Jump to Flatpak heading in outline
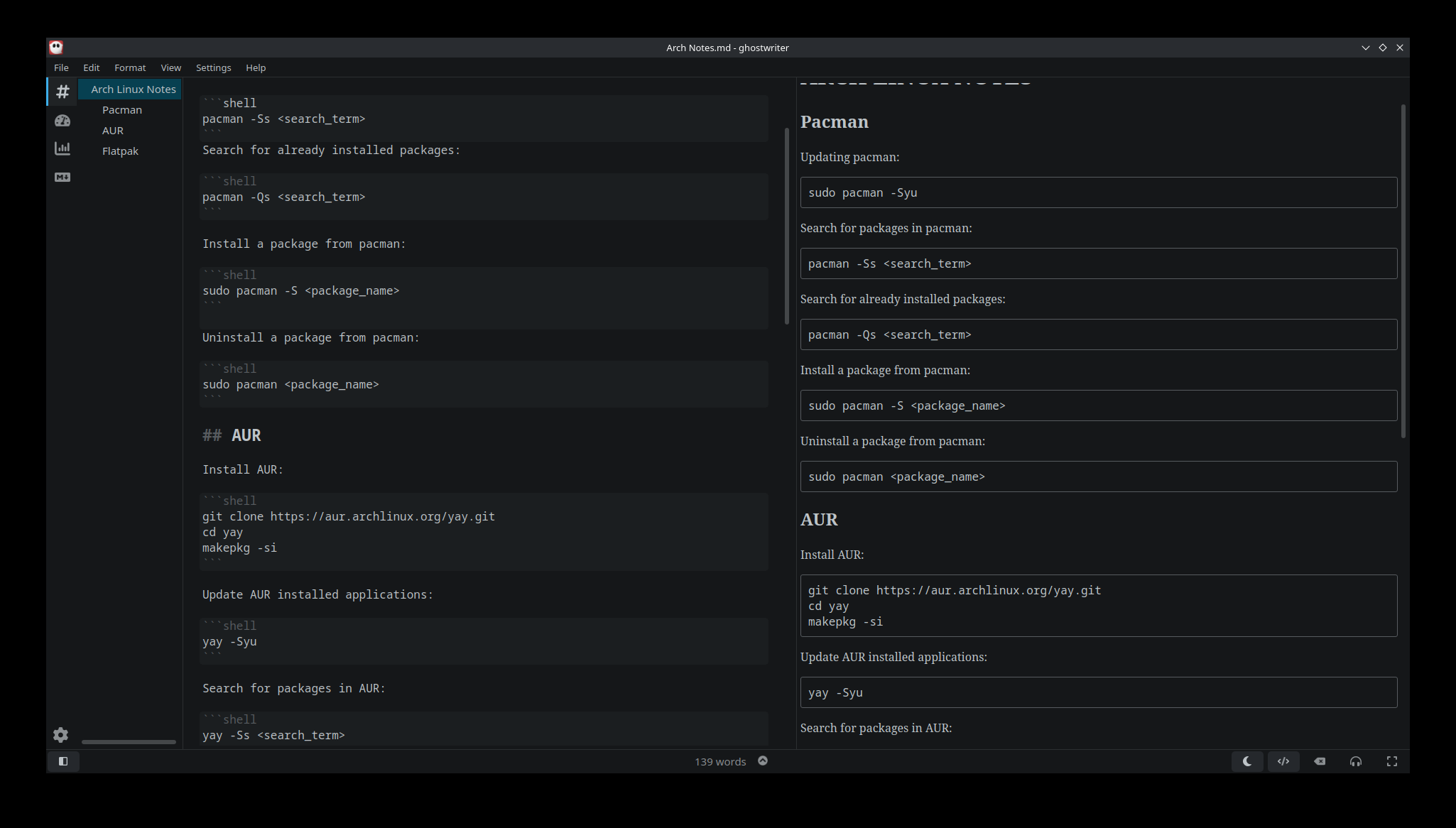Image resolution: width=1456 pixels, height=828 pixels. point(120,151)
